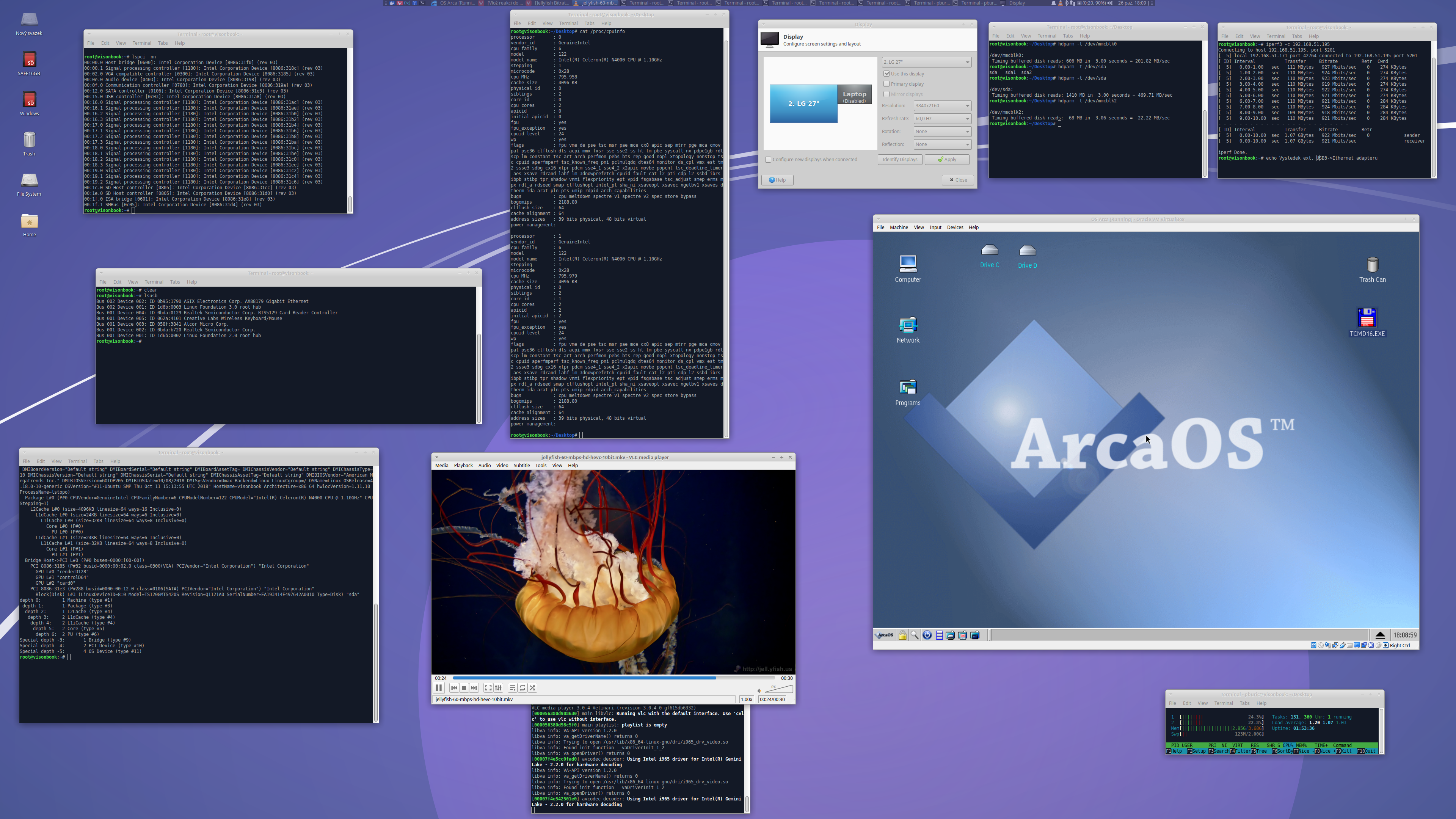1456x819 pixels.
Task: Apply the display settings
Action: (x=947, y=159)
